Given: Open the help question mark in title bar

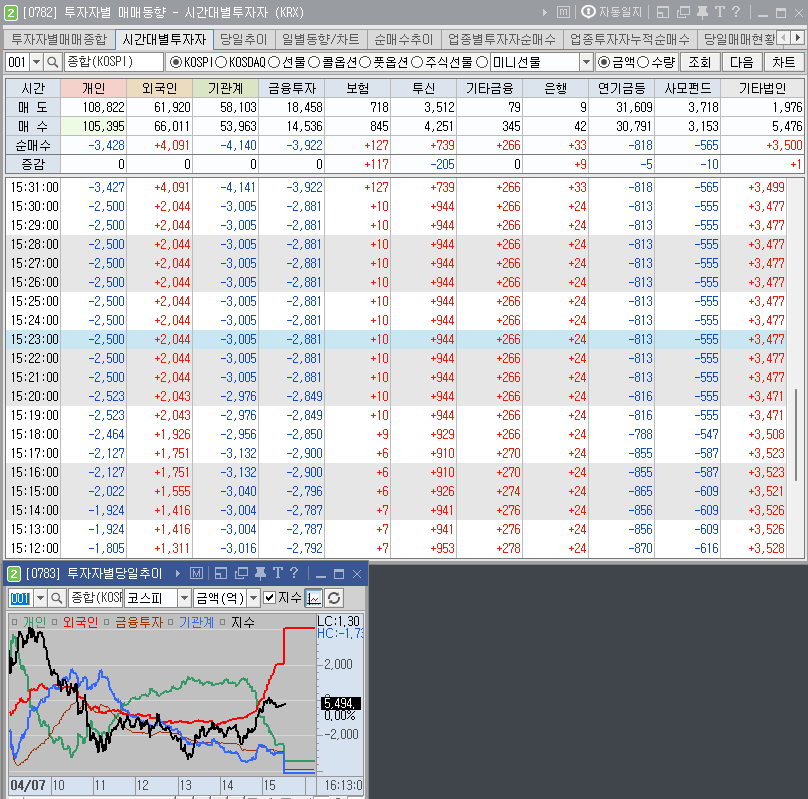Looking at the screenshot, I should [736, 12].
